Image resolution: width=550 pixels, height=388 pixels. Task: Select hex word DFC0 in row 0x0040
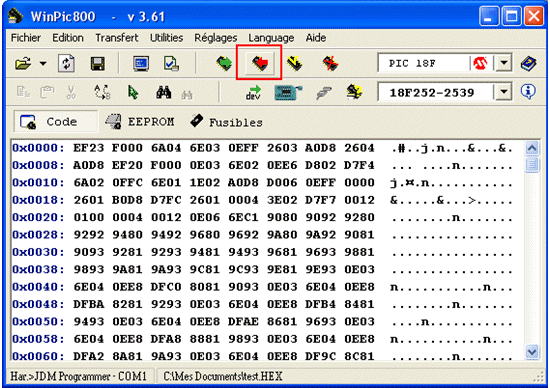click(x=166, y=287)
